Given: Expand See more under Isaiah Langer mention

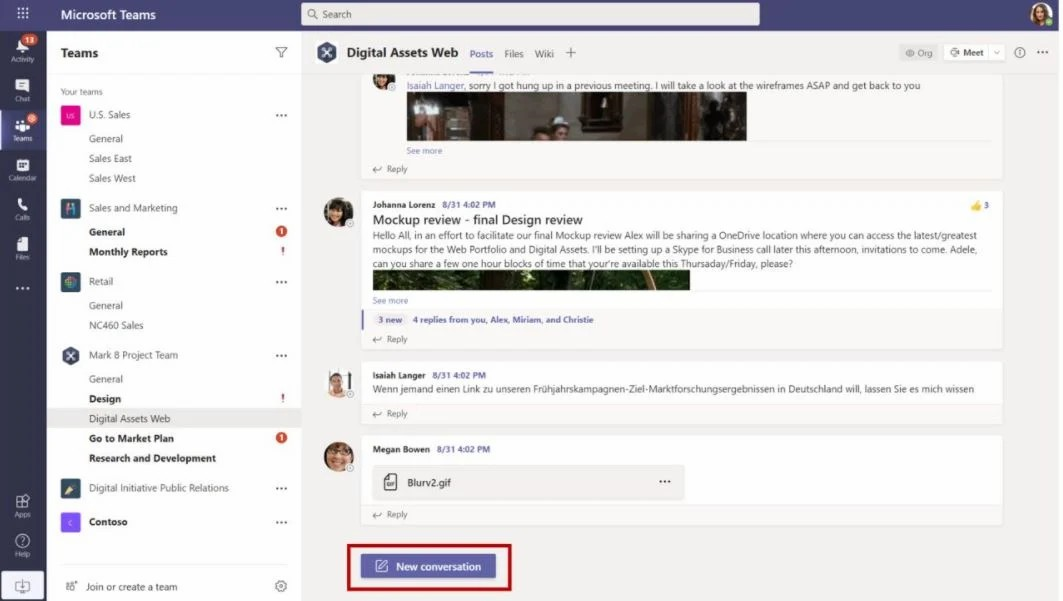Looking at the screenshot, I should (424, 151).
